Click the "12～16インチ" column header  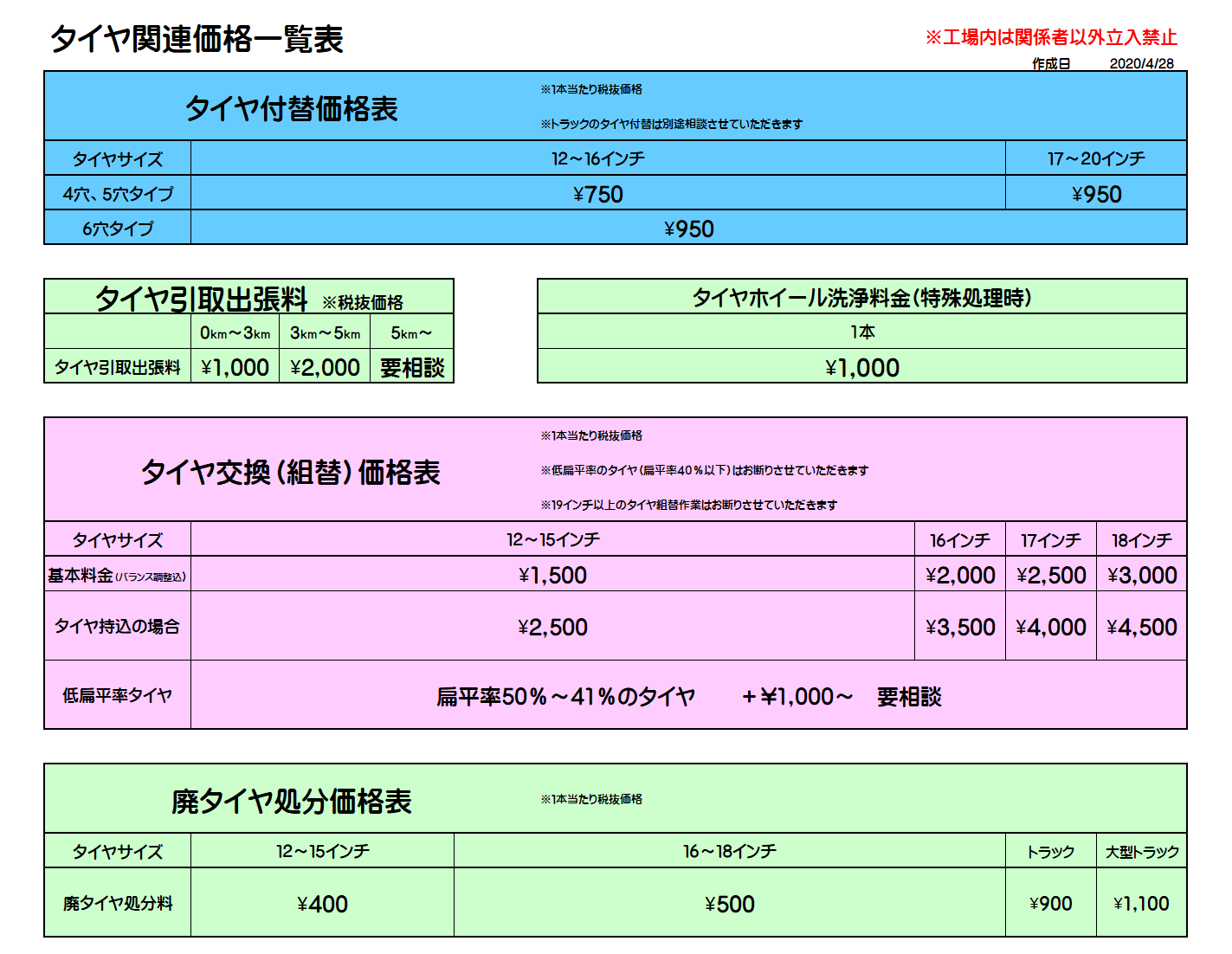pos(598,158)
